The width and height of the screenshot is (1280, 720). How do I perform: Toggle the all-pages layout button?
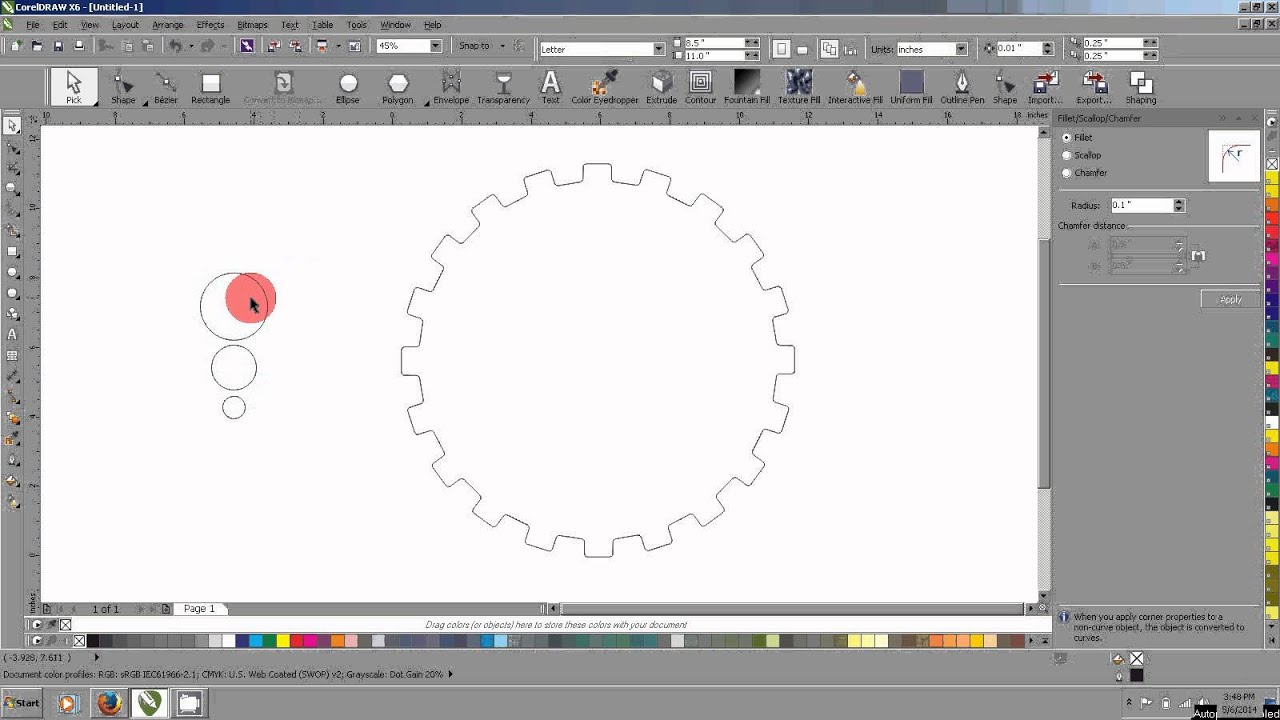click(829, 48)
